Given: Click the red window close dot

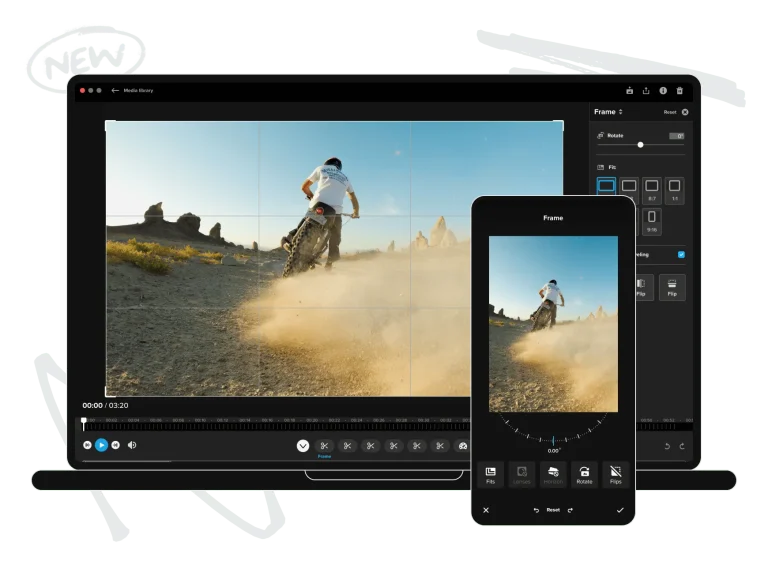Looking at the screenshot, I should click(x=82, y=91).
